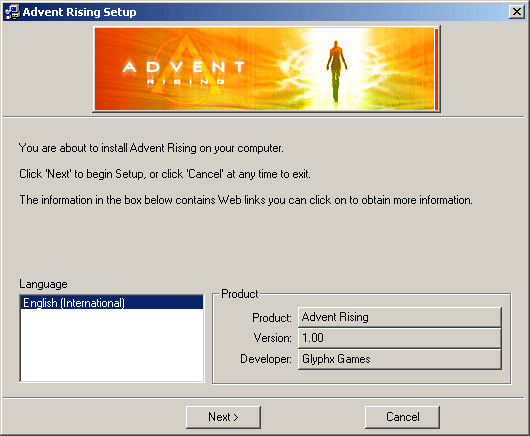Click the Language label above the list

[x=43, y=284]
